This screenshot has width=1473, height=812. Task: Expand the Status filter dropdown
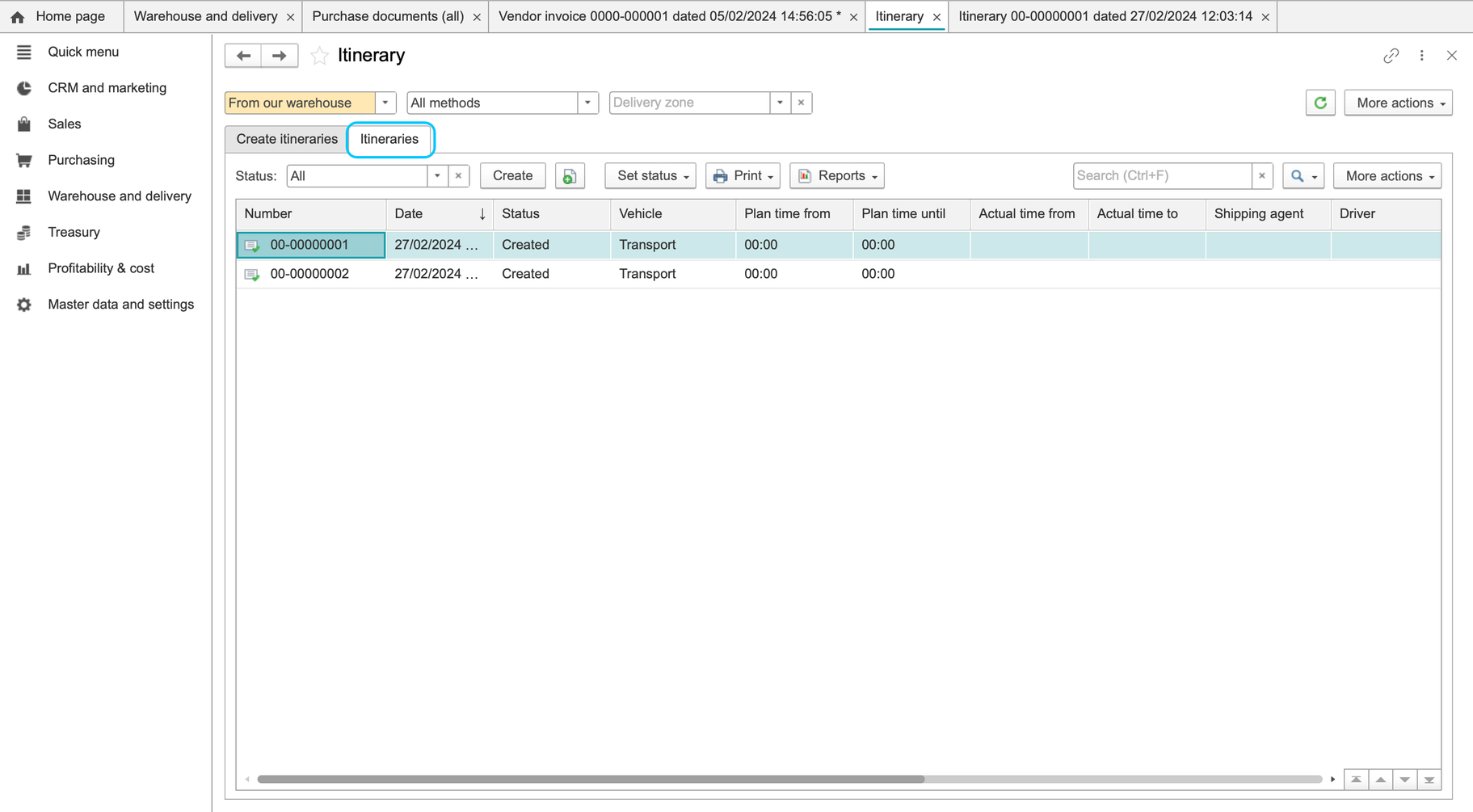pyautogui.click(x=437, y=176)
